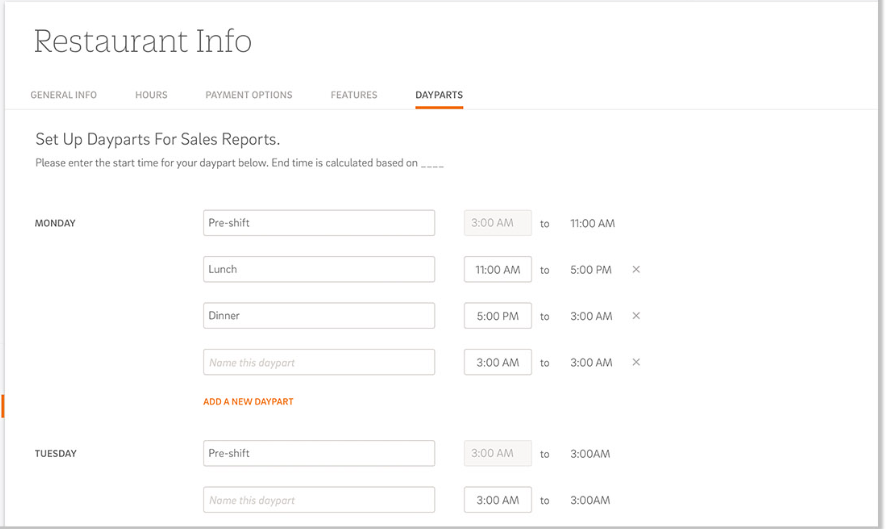Click the Dinner daypart name field

coord(318,316)
